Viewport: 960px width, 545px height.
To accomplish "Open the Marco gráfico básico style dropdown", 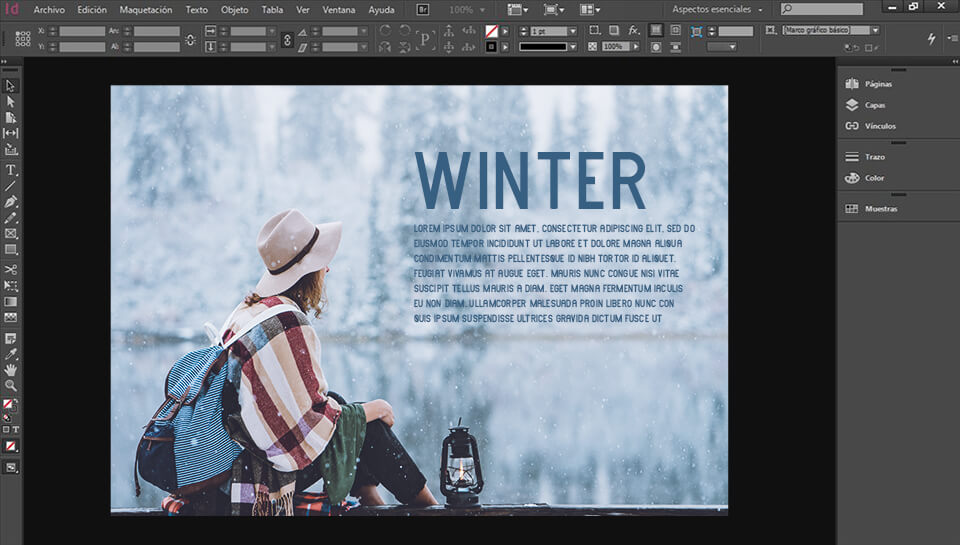I will point(876,31).
